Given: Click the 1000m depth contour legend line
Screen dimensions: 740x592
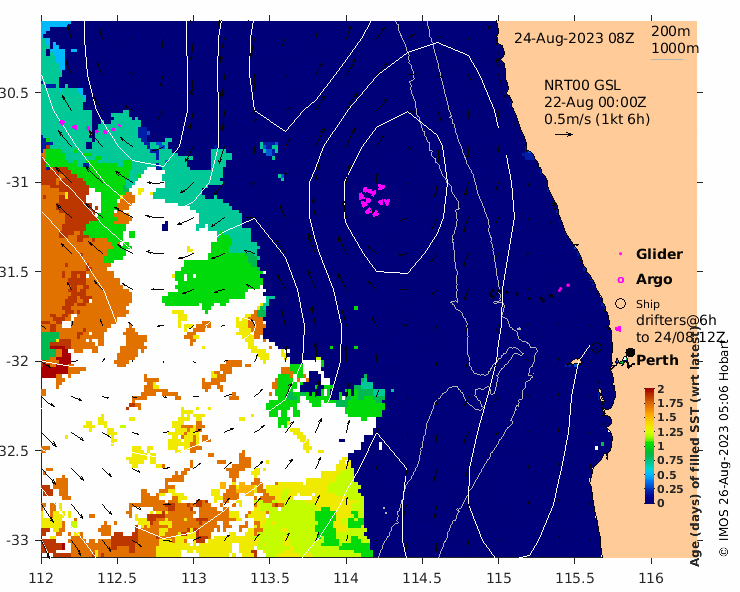Looking at the screenshot, I should 667,59.
